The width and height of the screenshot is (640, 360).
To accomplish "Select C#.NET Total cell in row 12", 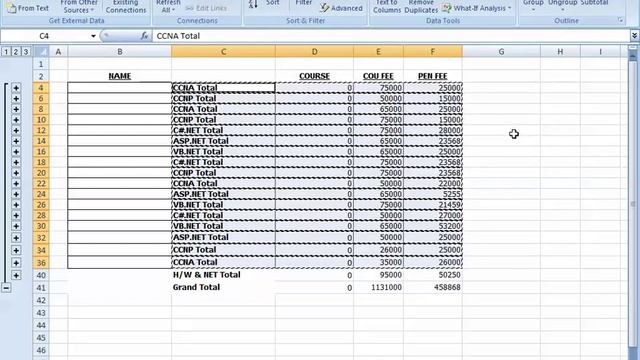I will point(223,130).
